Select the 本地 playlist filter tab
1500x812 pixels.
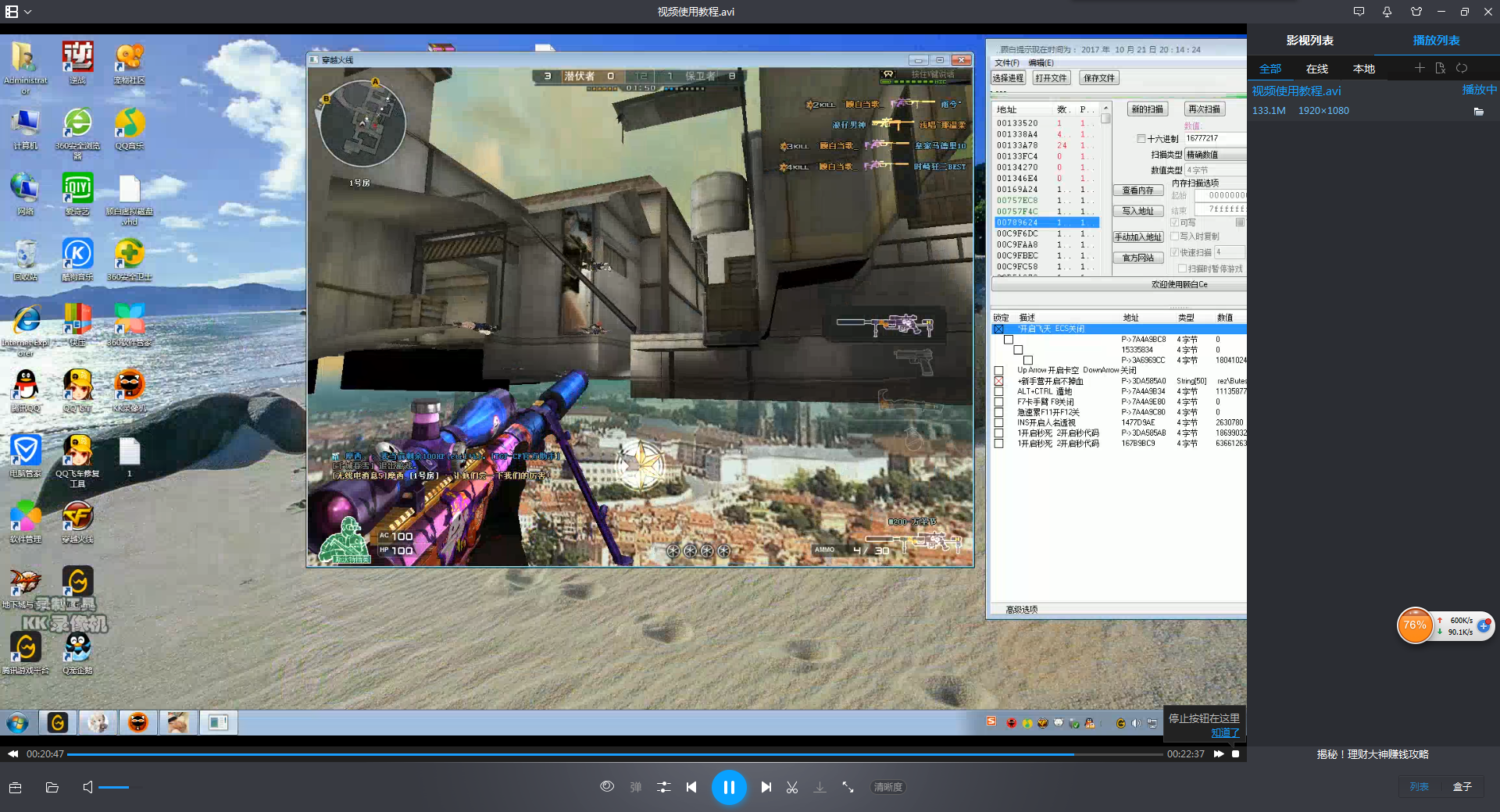(x=1364, y=69)
